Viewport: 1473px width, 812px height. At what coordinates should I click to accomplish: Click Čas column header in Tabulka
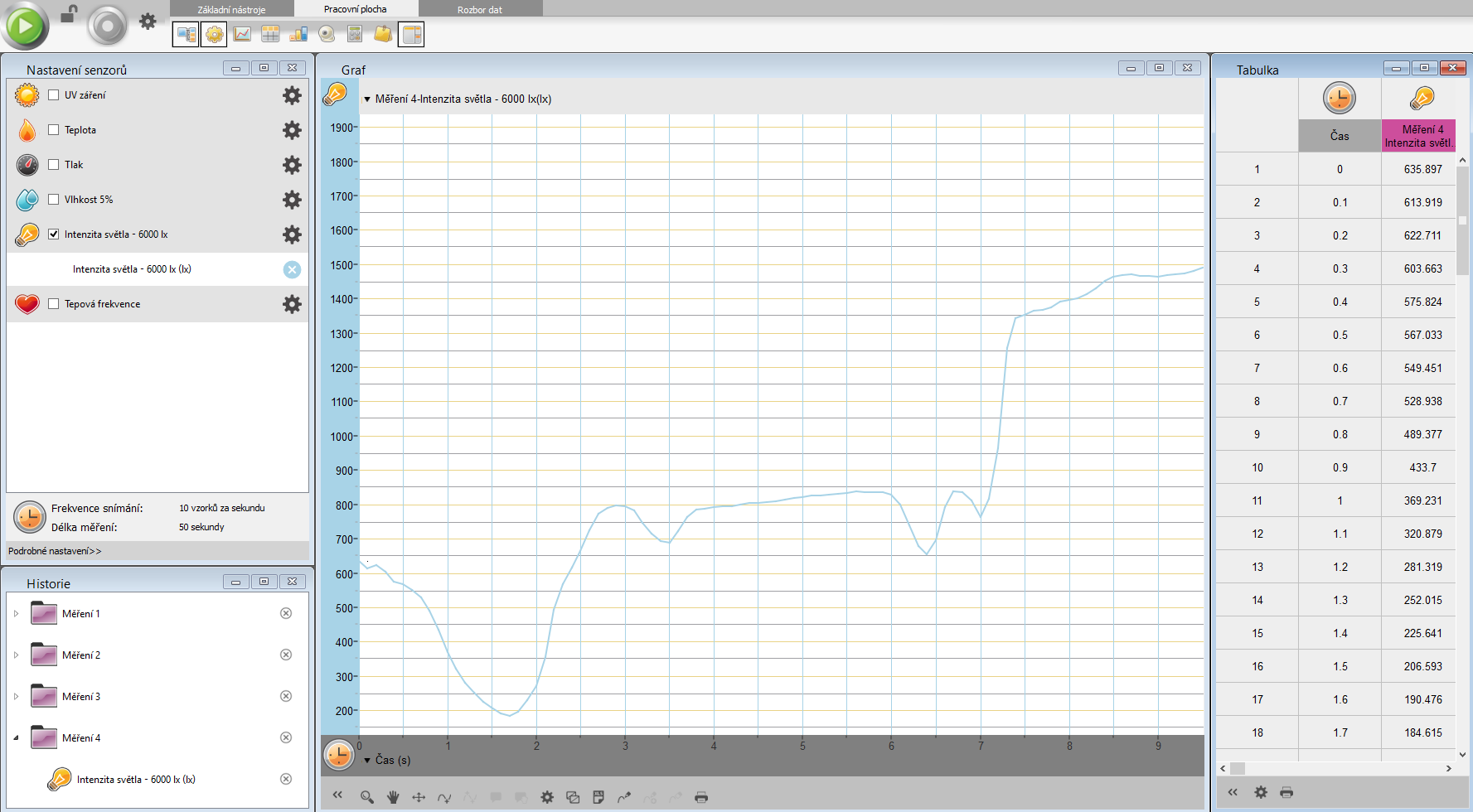[x=1340, y=136]
